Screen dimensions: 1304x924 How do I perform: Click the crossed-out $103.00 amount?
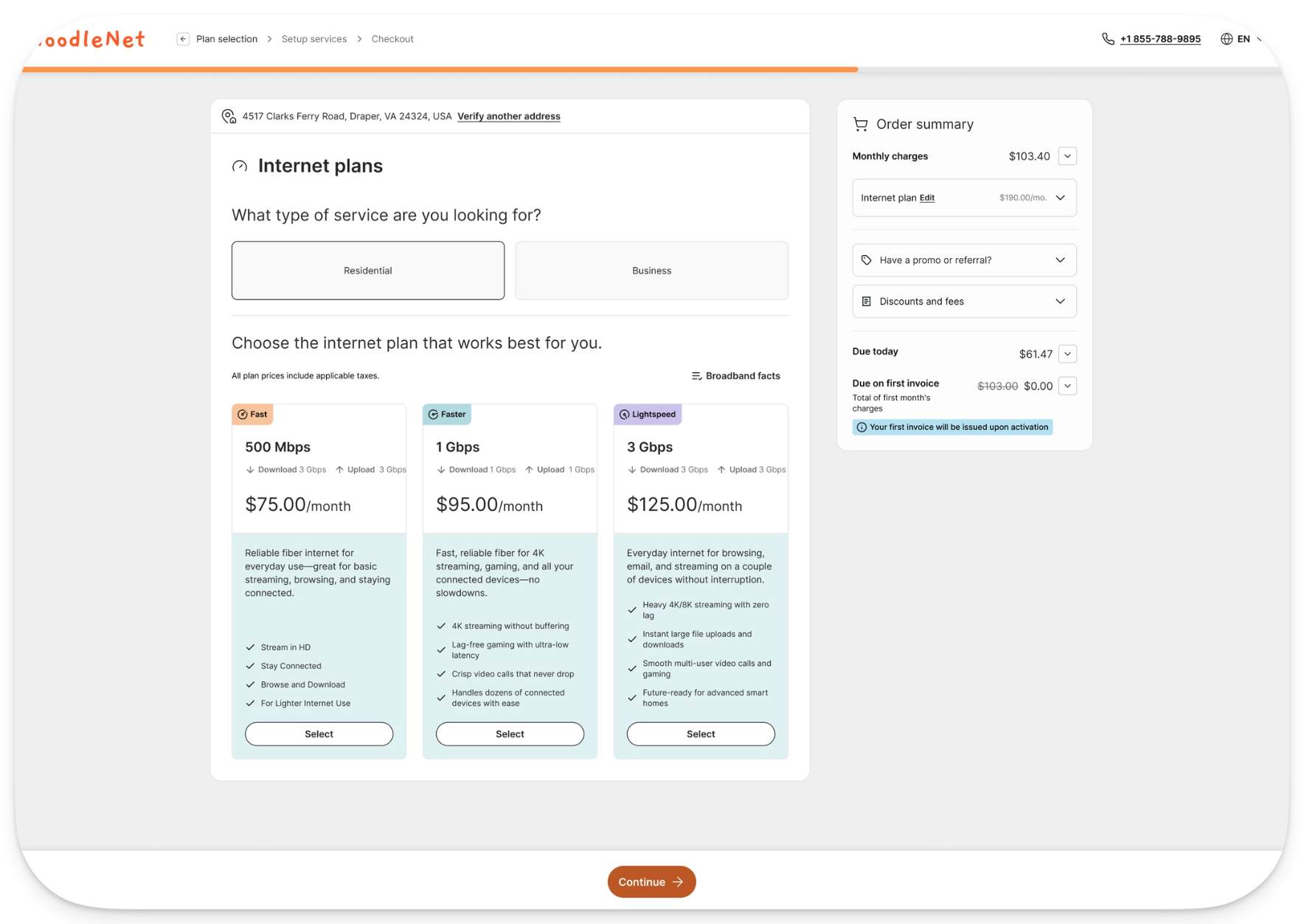point(997,386)
